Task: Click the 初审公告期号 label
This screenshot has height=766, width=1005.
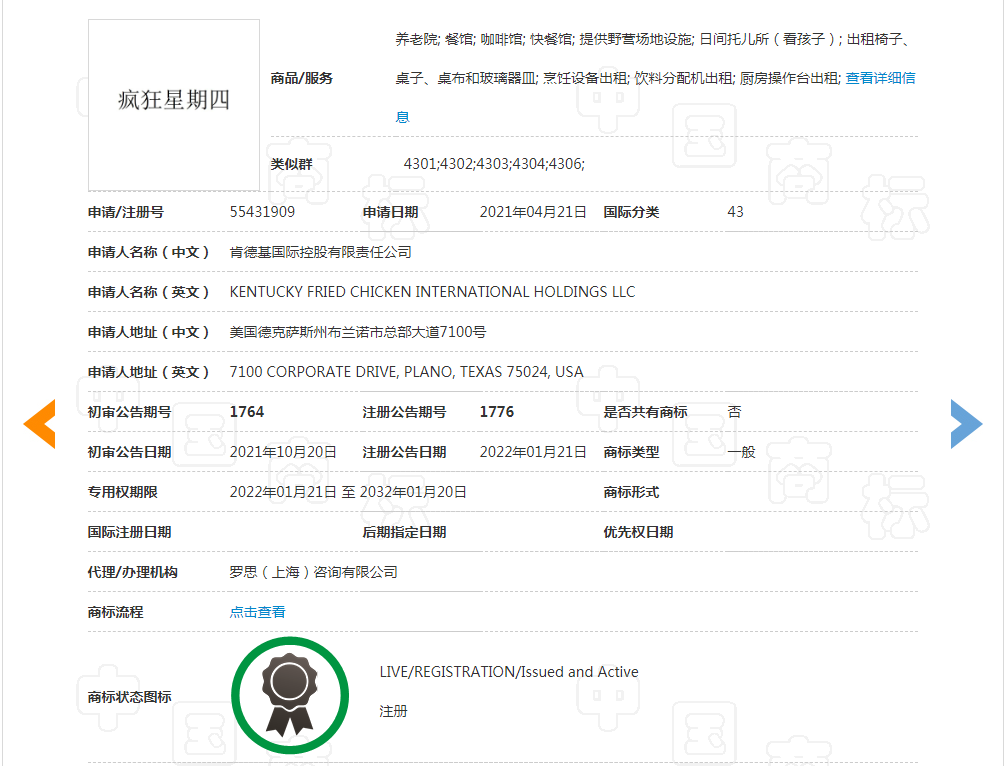Action: point(129,412)
